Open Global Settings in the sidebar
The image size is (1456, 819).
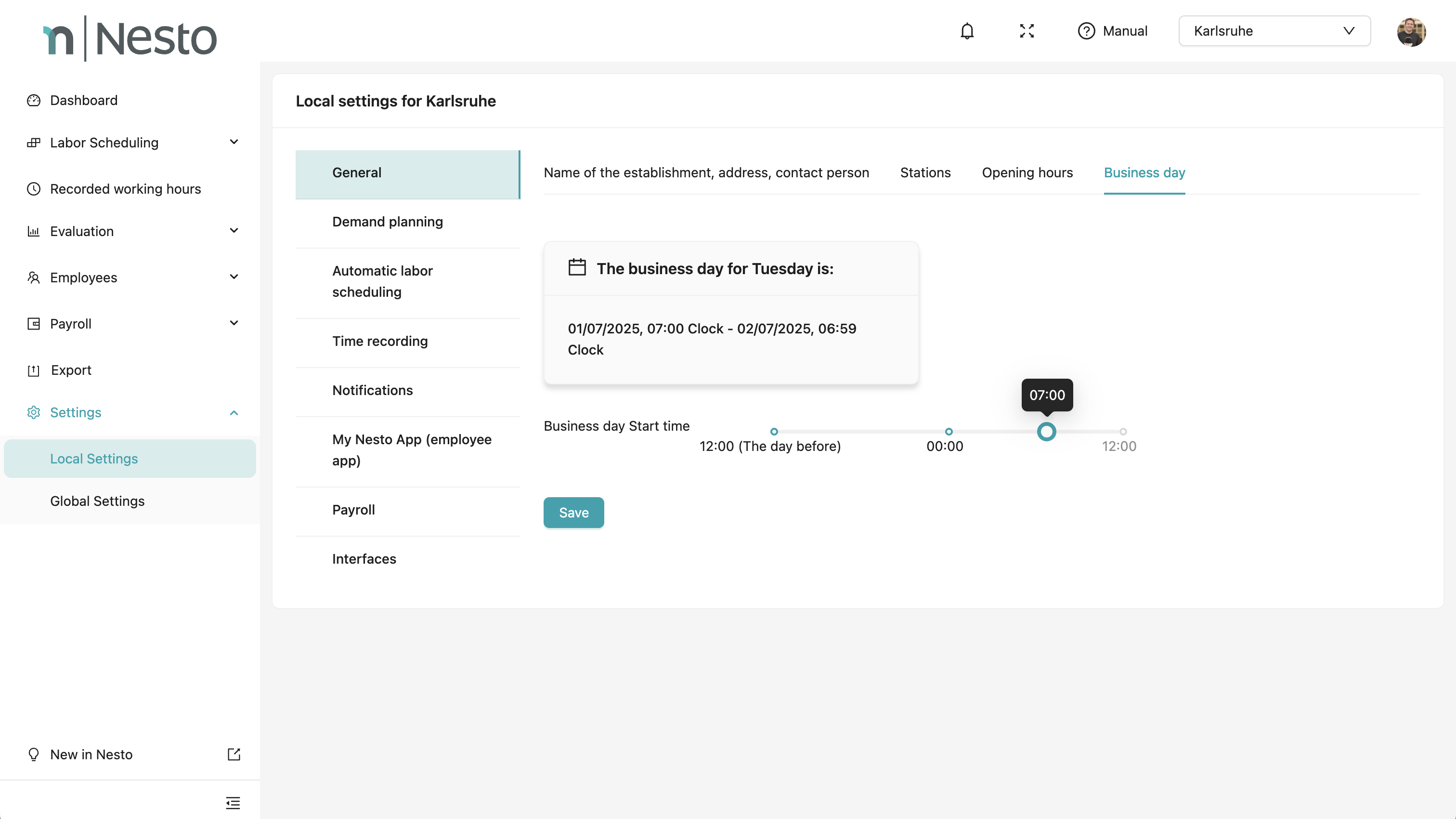(x=97, y=501)
